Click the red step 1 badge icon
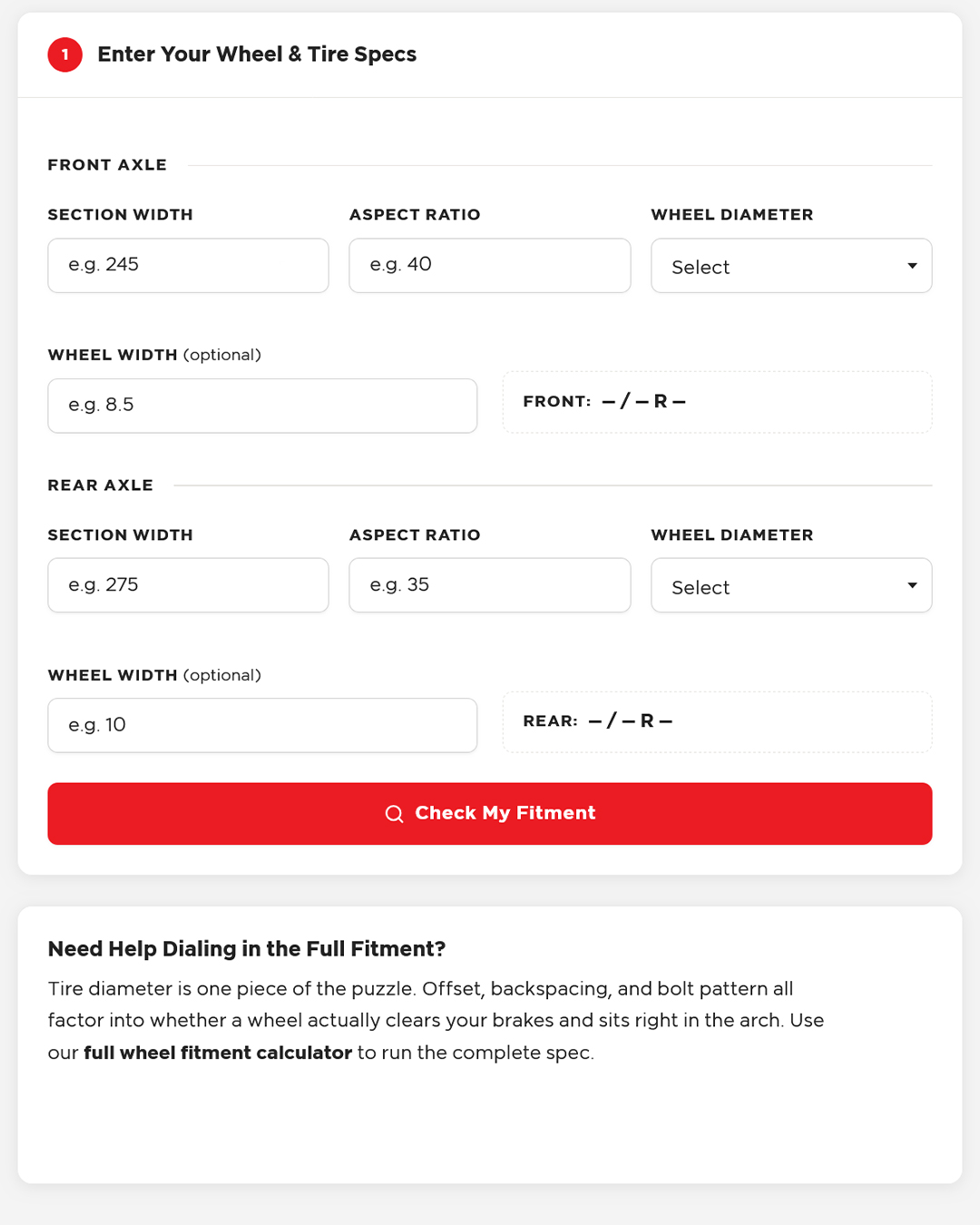 64,54
